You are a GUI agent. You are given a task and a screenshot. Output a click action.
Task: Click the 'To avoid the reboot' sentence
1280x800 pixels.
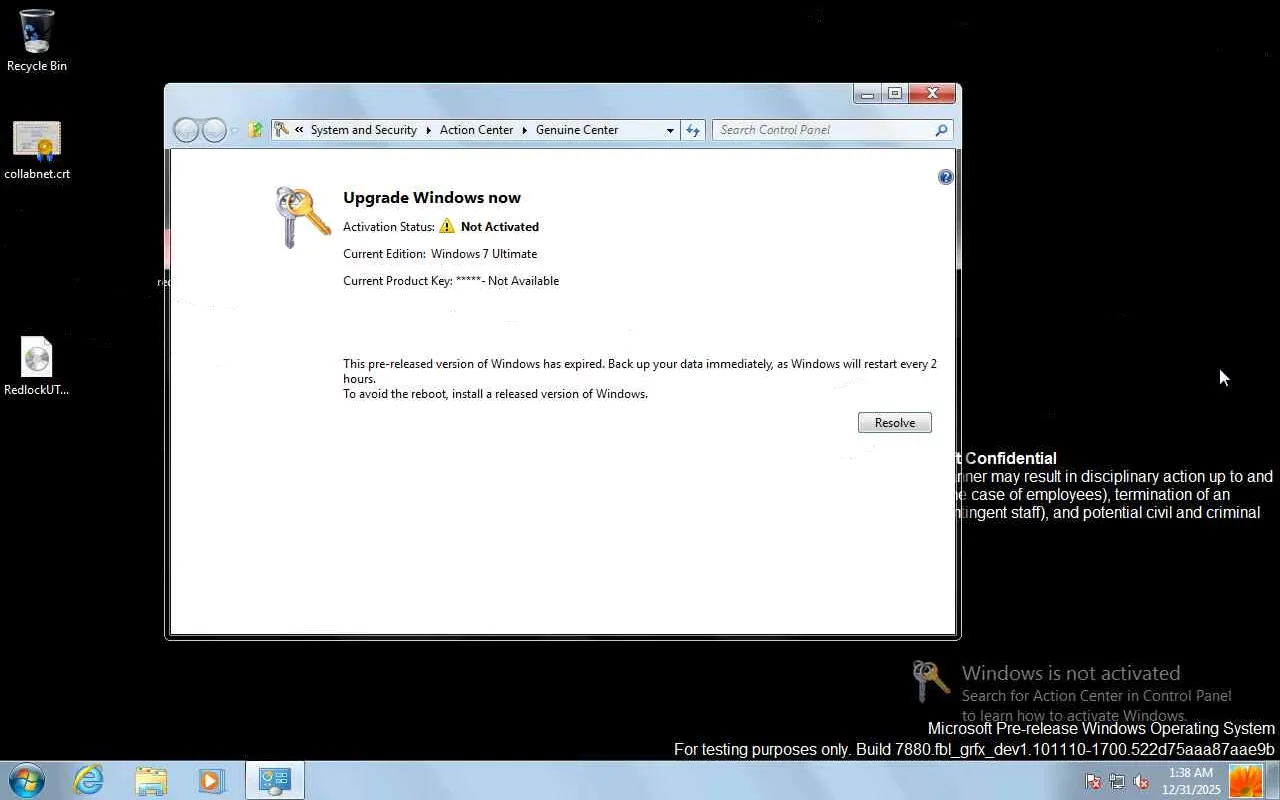495,394
